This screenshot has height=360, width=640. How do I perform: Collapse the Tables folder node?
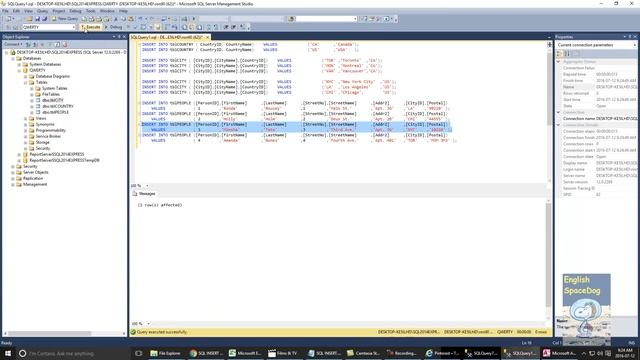25,82
